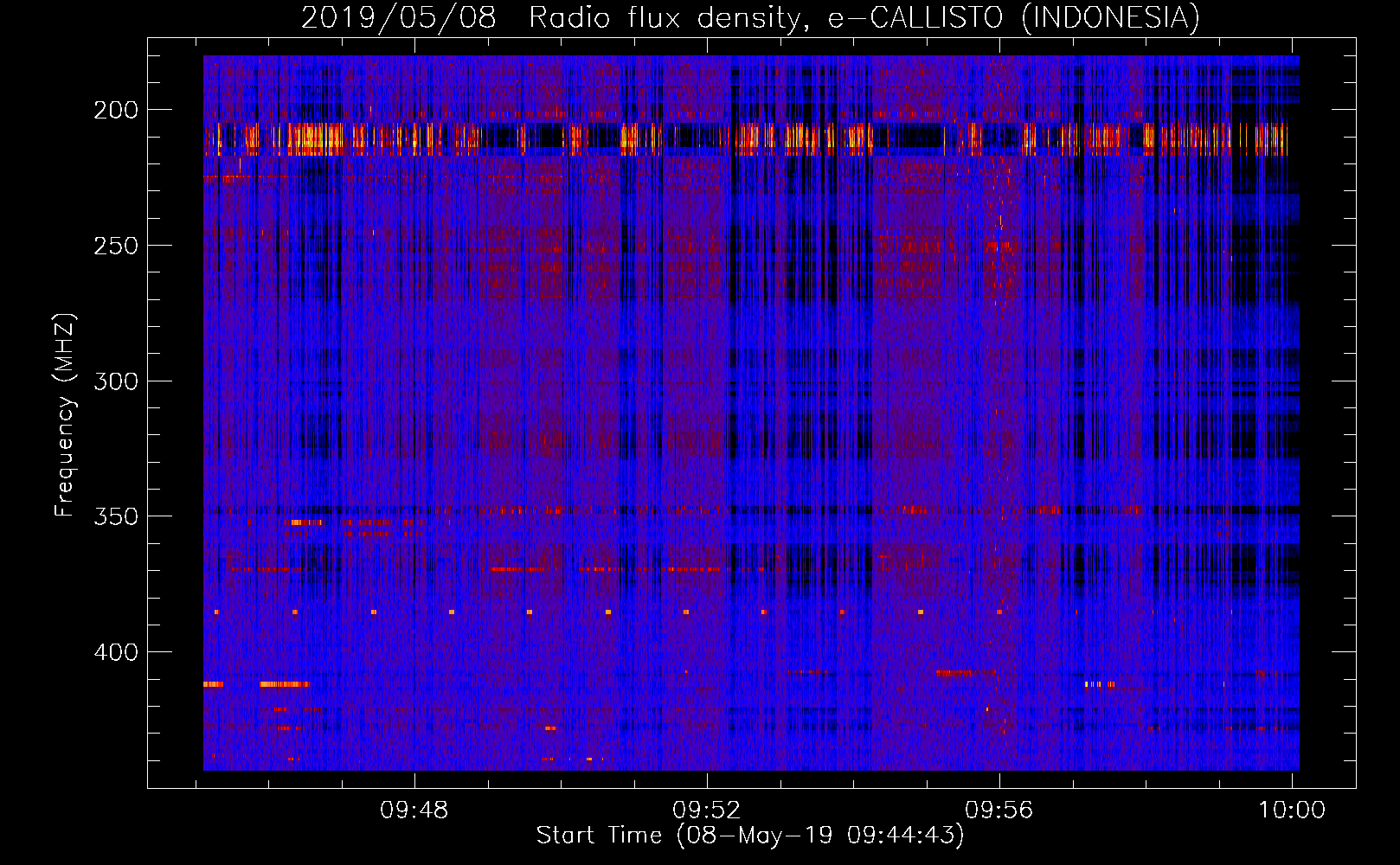Screen dimensions: 1400x865
Task: Click the 'Start Time (08-May-19 09:44:43)' label
Action: (750, 835)
